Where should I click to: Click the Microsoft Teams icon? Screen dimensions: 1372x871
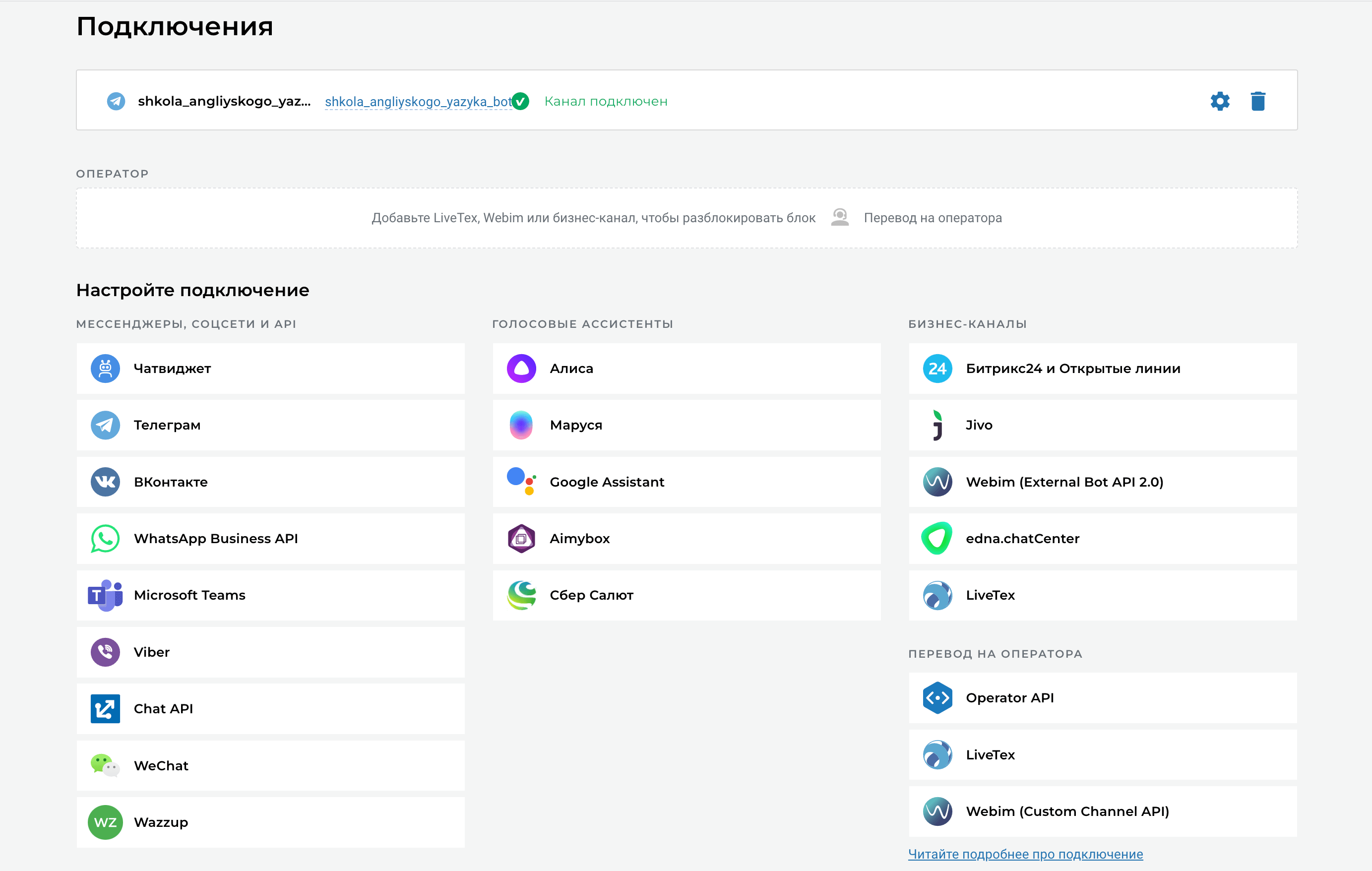coord(106,595)
